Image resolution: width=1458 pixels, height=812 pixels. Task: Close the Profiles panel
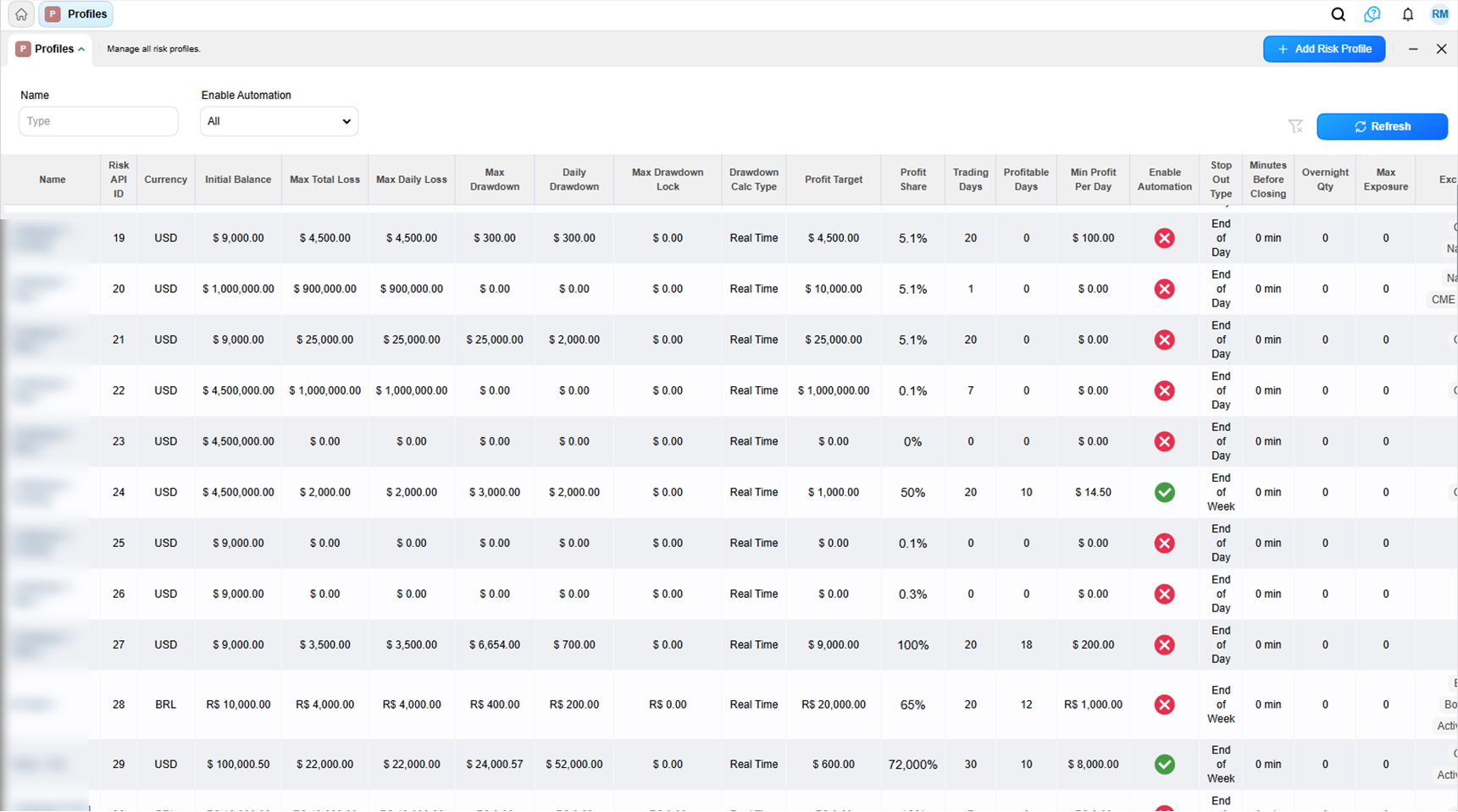(1441, 49)
